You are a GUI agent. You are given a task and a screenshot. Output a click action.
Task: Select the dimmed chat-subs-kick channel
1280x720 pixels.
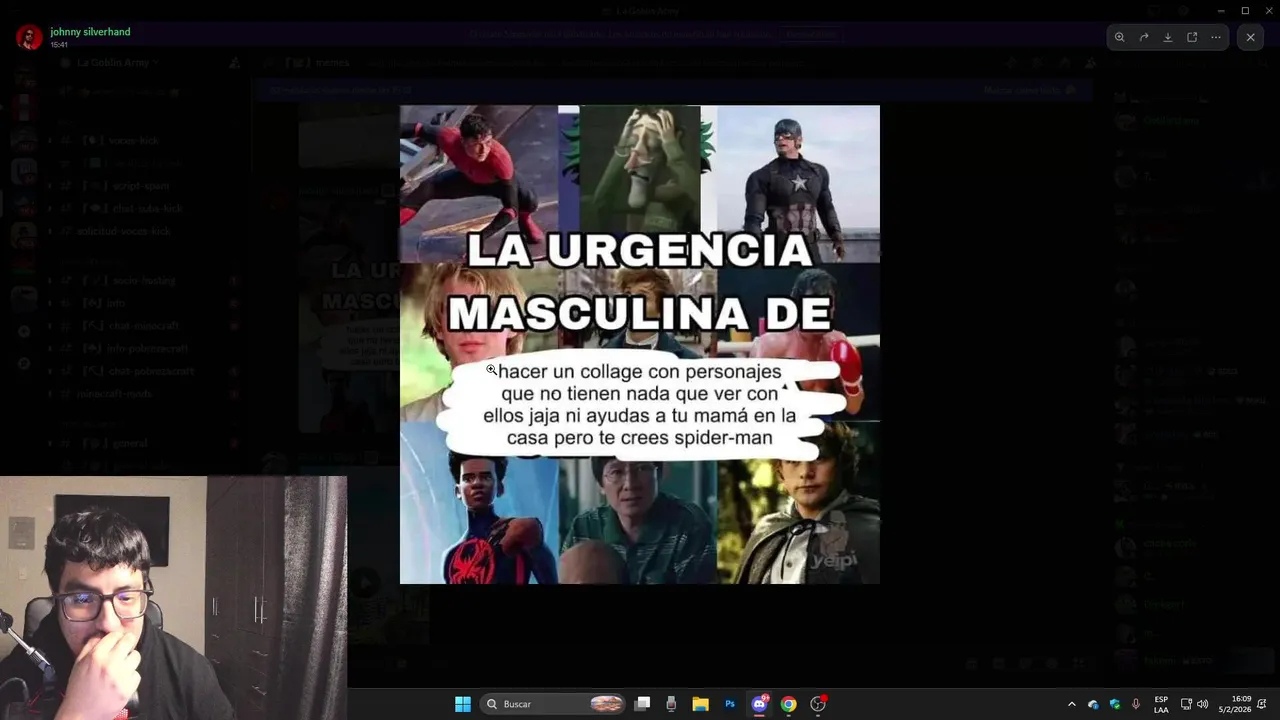tap(145, 209)
